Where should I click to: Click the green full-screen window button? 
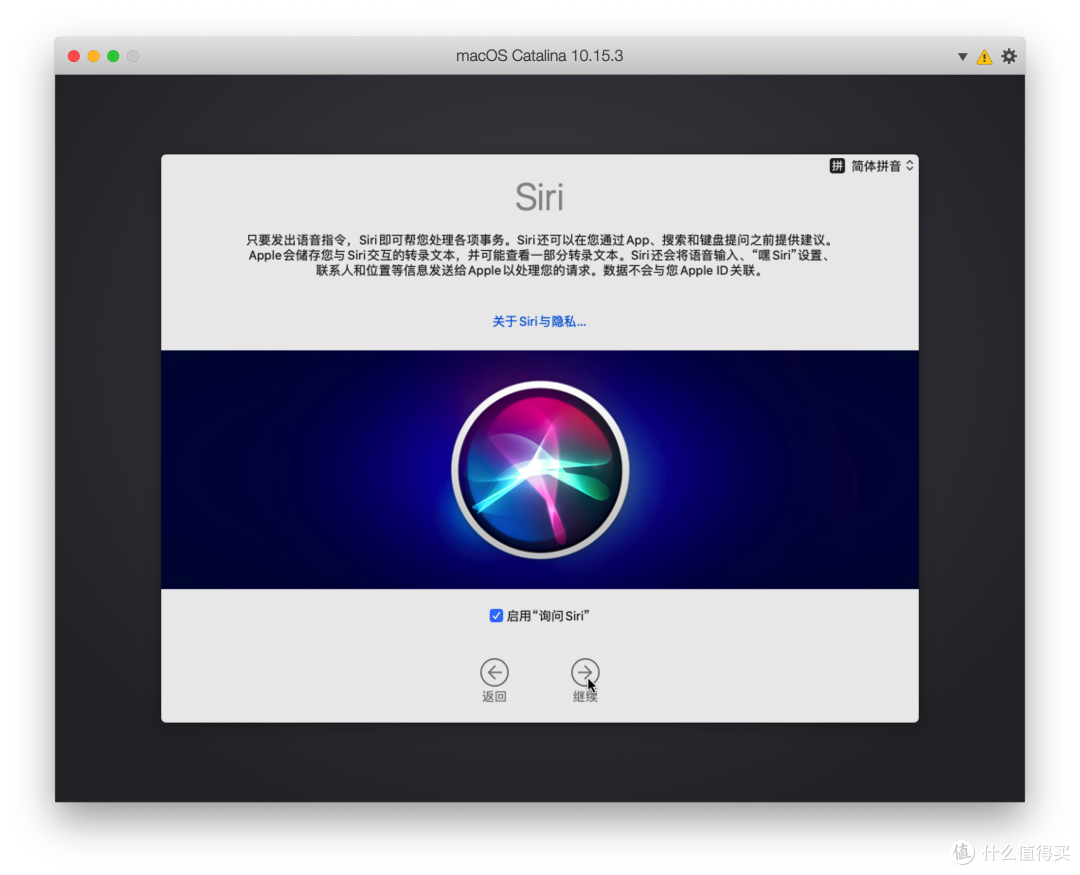(x=113, y=56)
